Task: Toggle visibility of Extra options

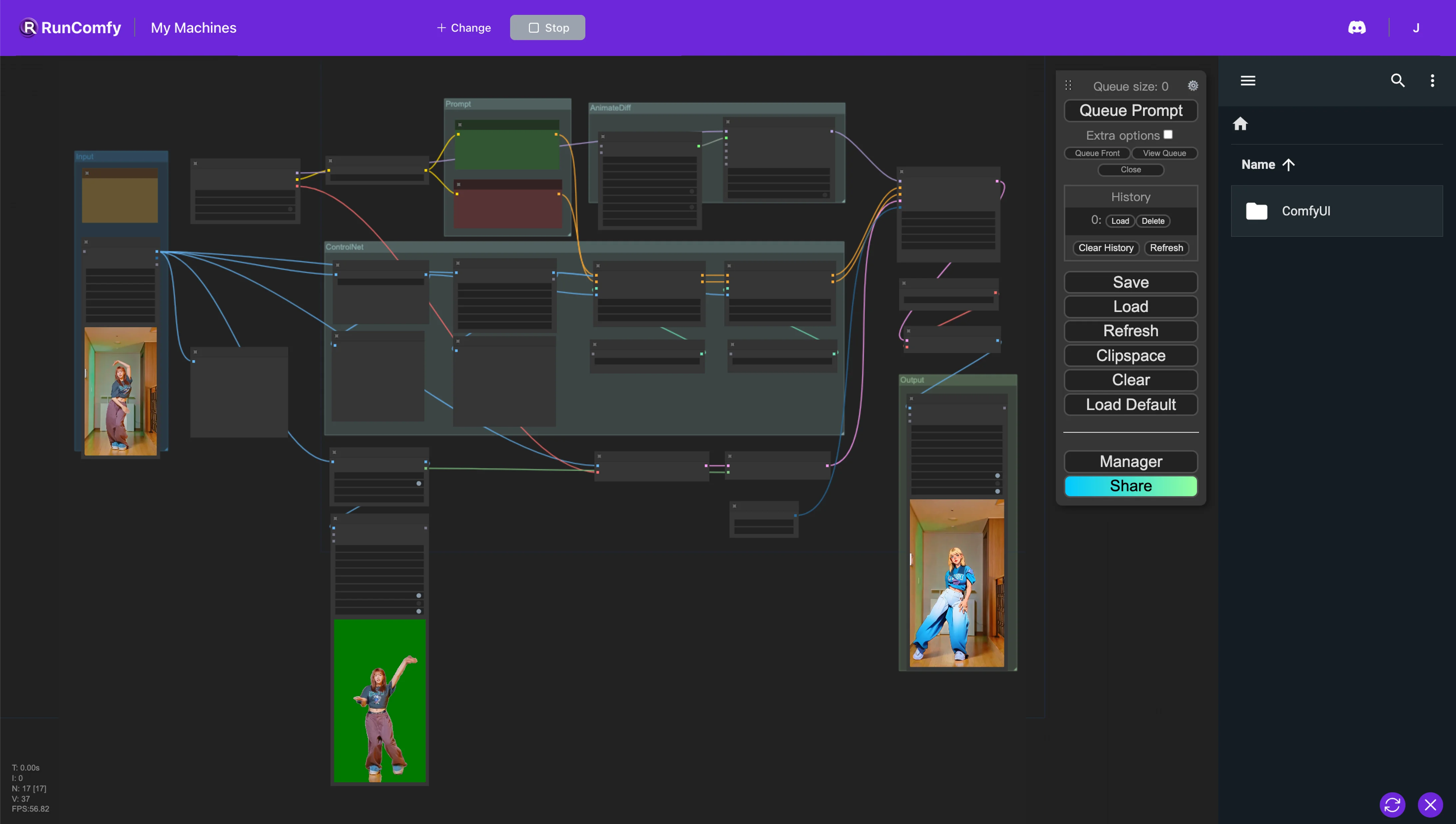Action: (x=1168, y=134)
